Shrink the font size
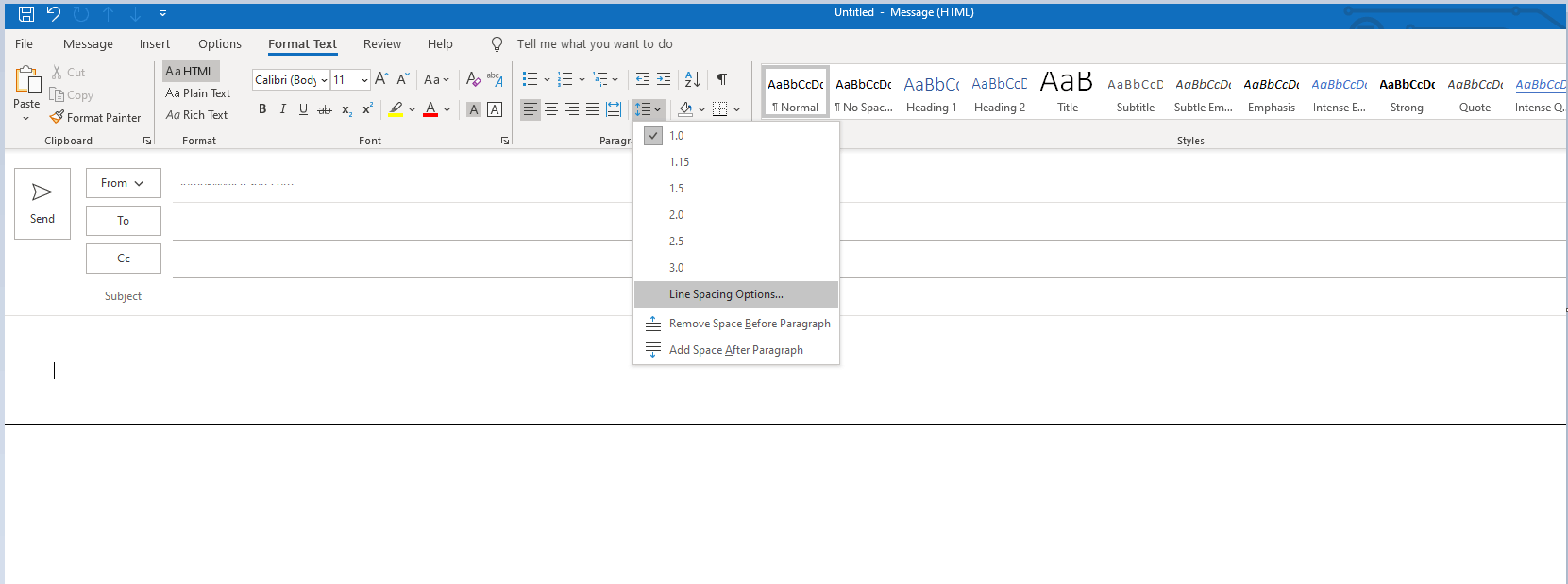Image resolution: width=1568 pixels, height=584 pixels. (403, 79)
